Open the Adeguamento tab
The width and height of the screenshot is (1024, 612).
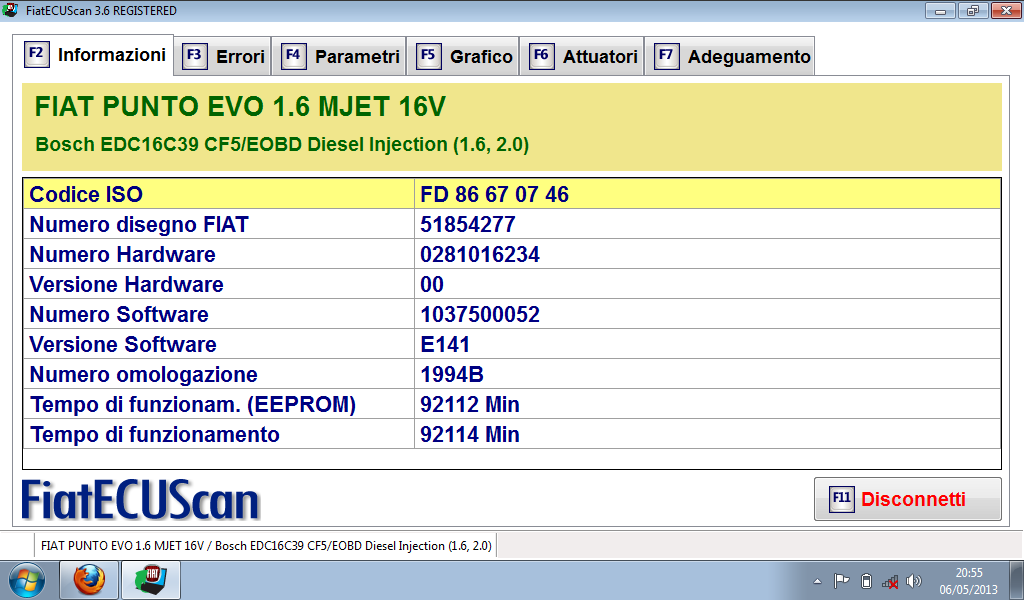tap(729, 56)
